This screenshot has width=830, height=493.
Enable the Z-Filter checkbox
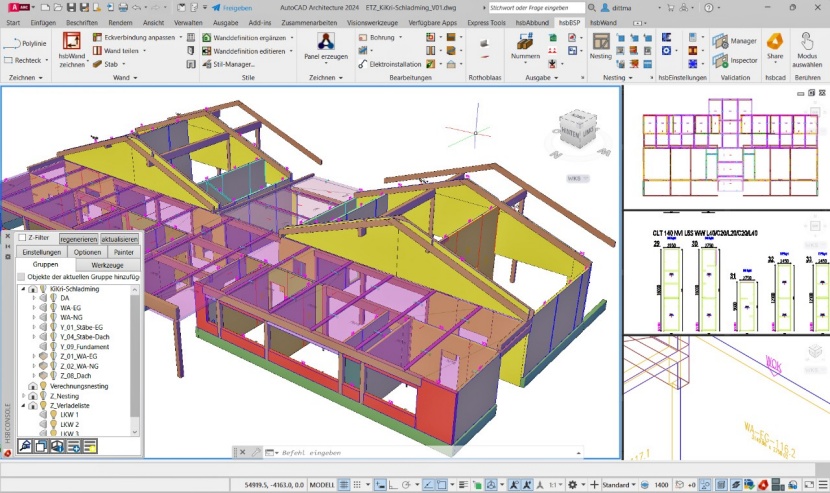23,238
